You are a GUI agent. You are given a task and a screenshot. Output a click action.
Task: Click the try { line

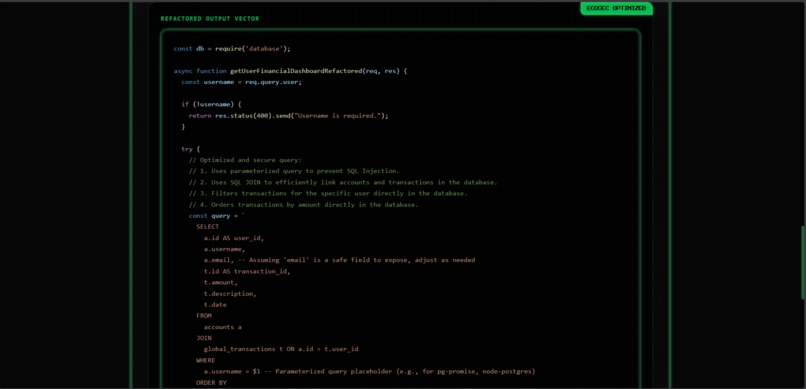(x=190, y=149)
